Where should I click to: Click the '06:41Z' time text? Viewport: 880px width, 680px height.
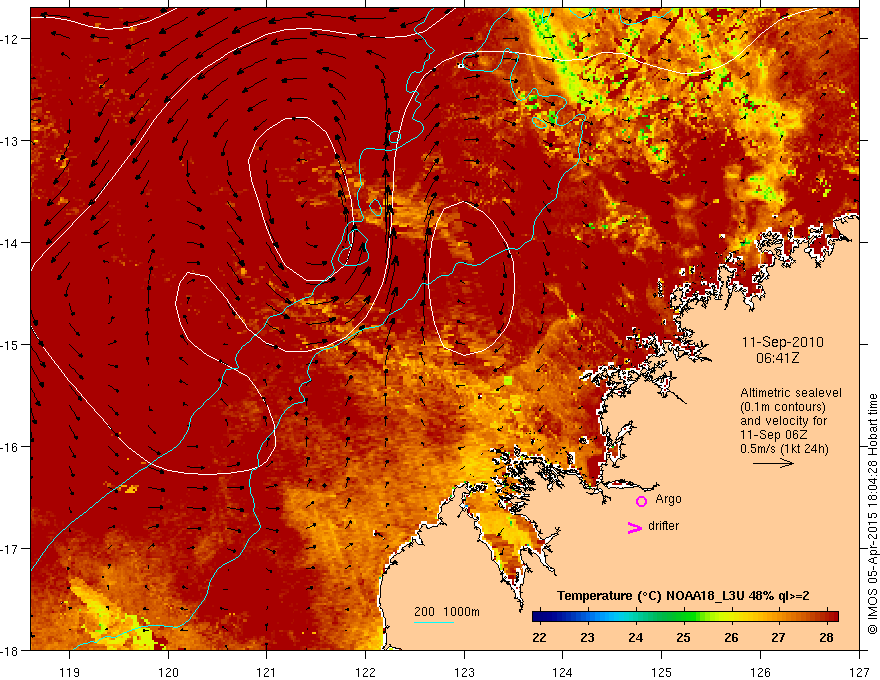pyautogui.click(x=777, y=358)
